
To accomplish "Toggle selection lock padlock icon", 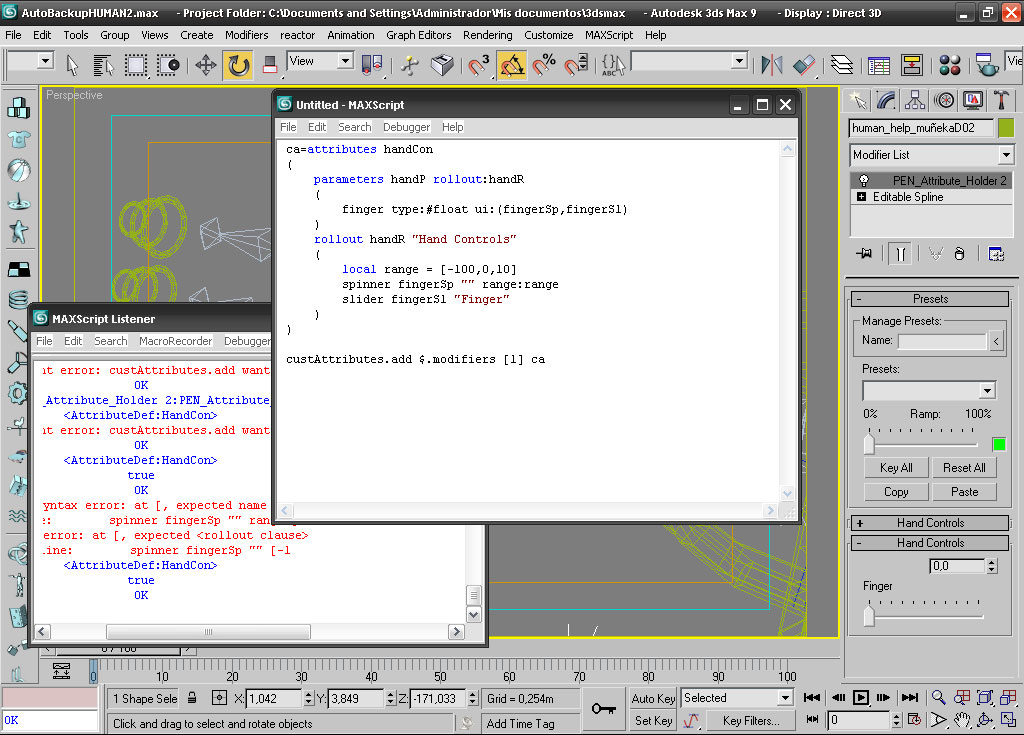I will coord(193,698).
